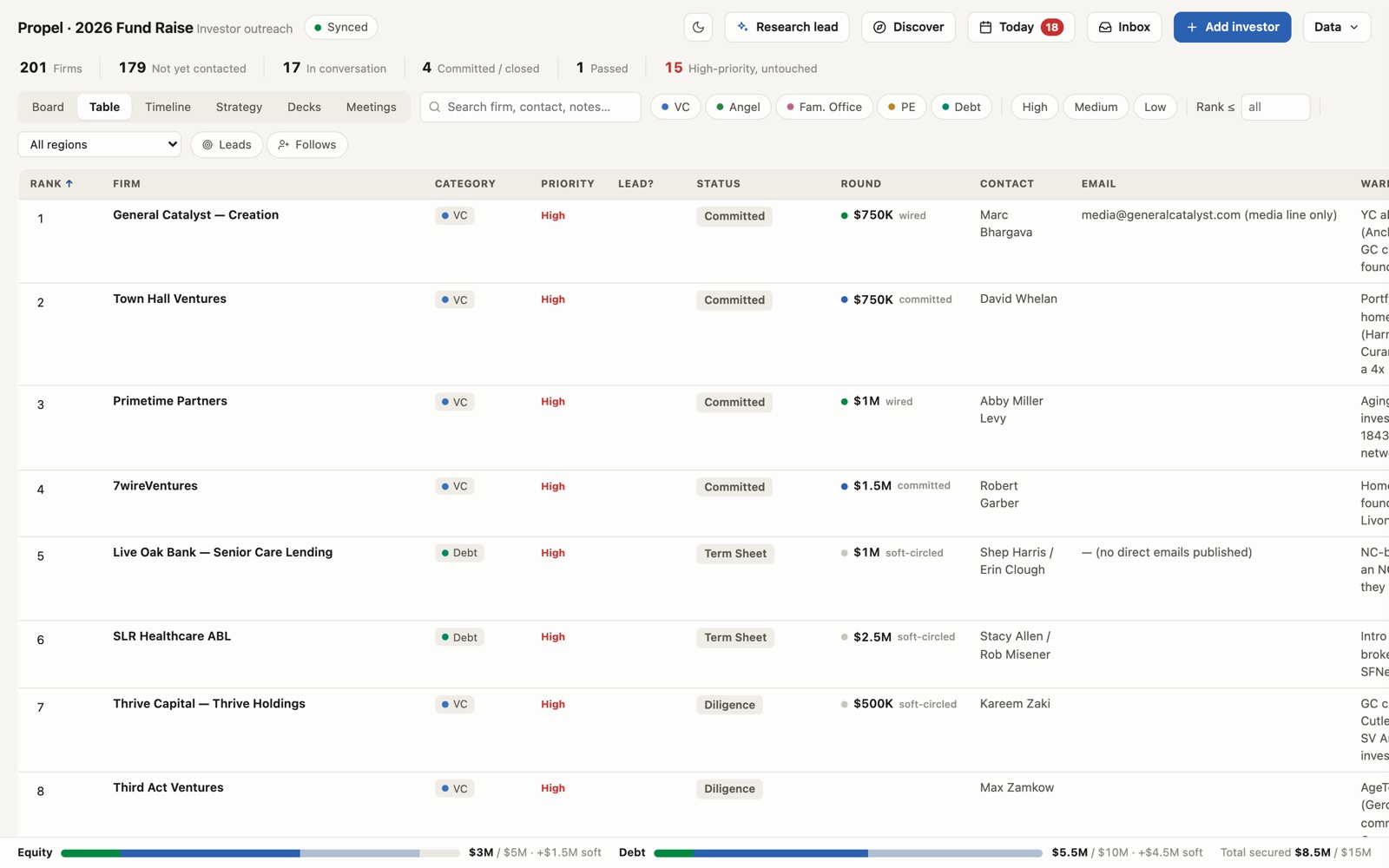Click Diligence status of Thrive Capital
Viewport: 1389px width, 868px height.
point(729,706)
